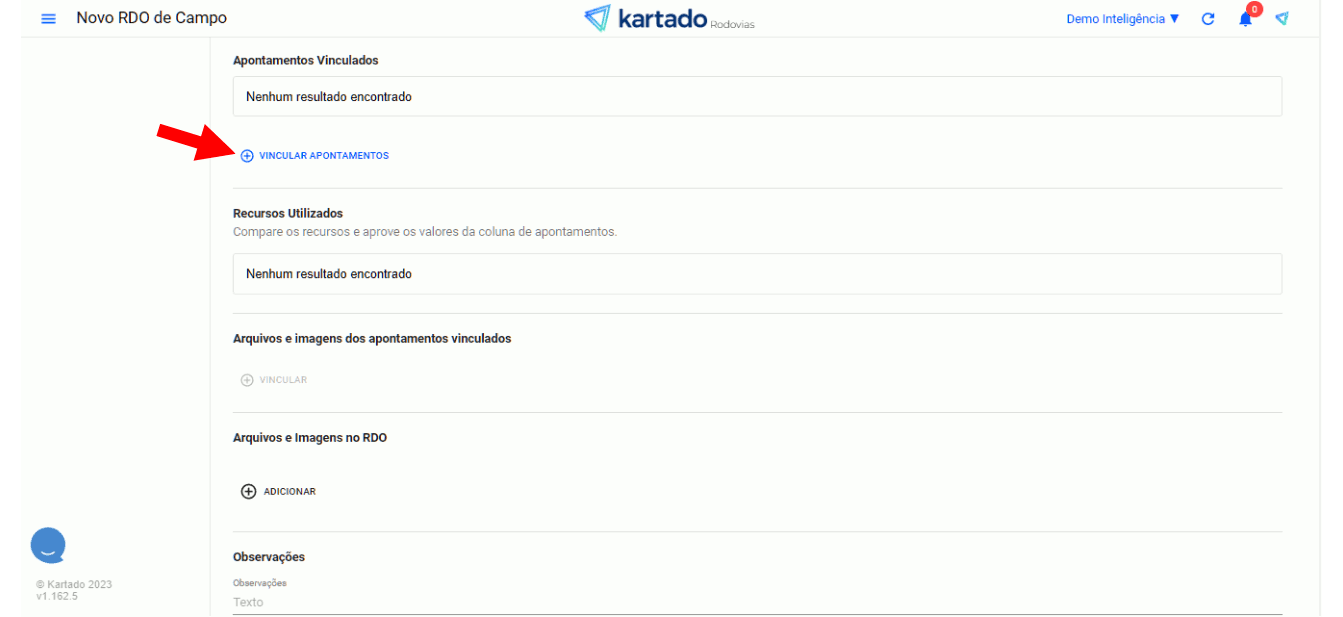Click the Kartado Rodovias logo
This screenshot has width=1343, height=617.
point(669,19)
